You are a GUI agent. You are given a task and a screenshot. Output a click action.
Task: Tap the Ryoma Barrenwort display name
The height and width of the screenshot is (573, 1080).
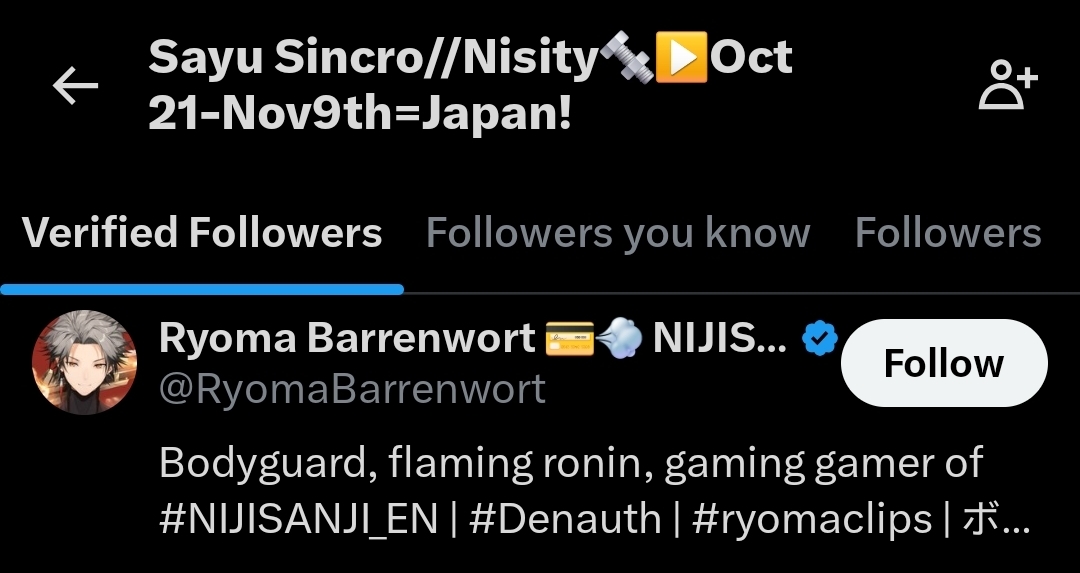[x=347, y=338]
